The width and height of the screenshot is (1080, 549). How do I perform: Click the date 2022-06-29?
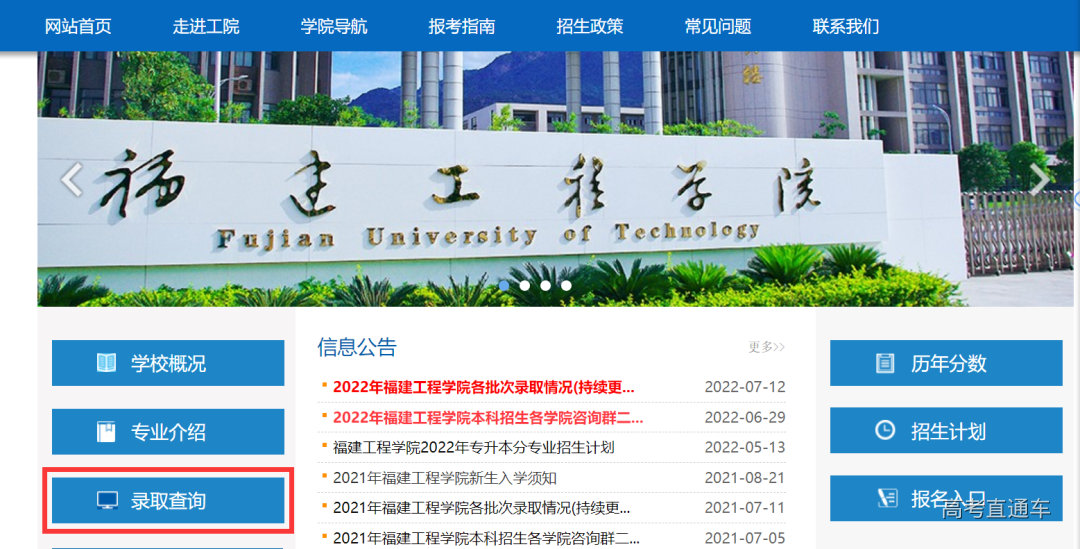tap(745, 417)
